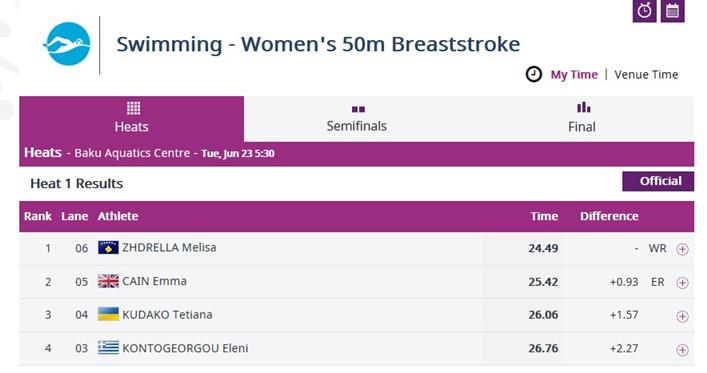The image size is (707, 373).
Task: Open the Final tab
Action: tap(582, 119)
